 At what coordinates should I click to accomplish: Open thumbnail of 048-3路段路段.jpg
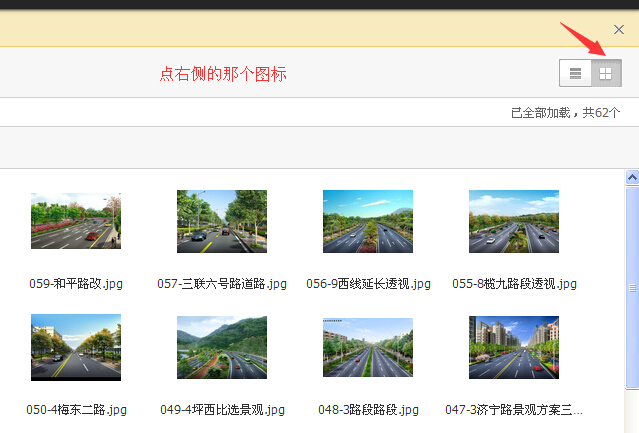point(368,347)
